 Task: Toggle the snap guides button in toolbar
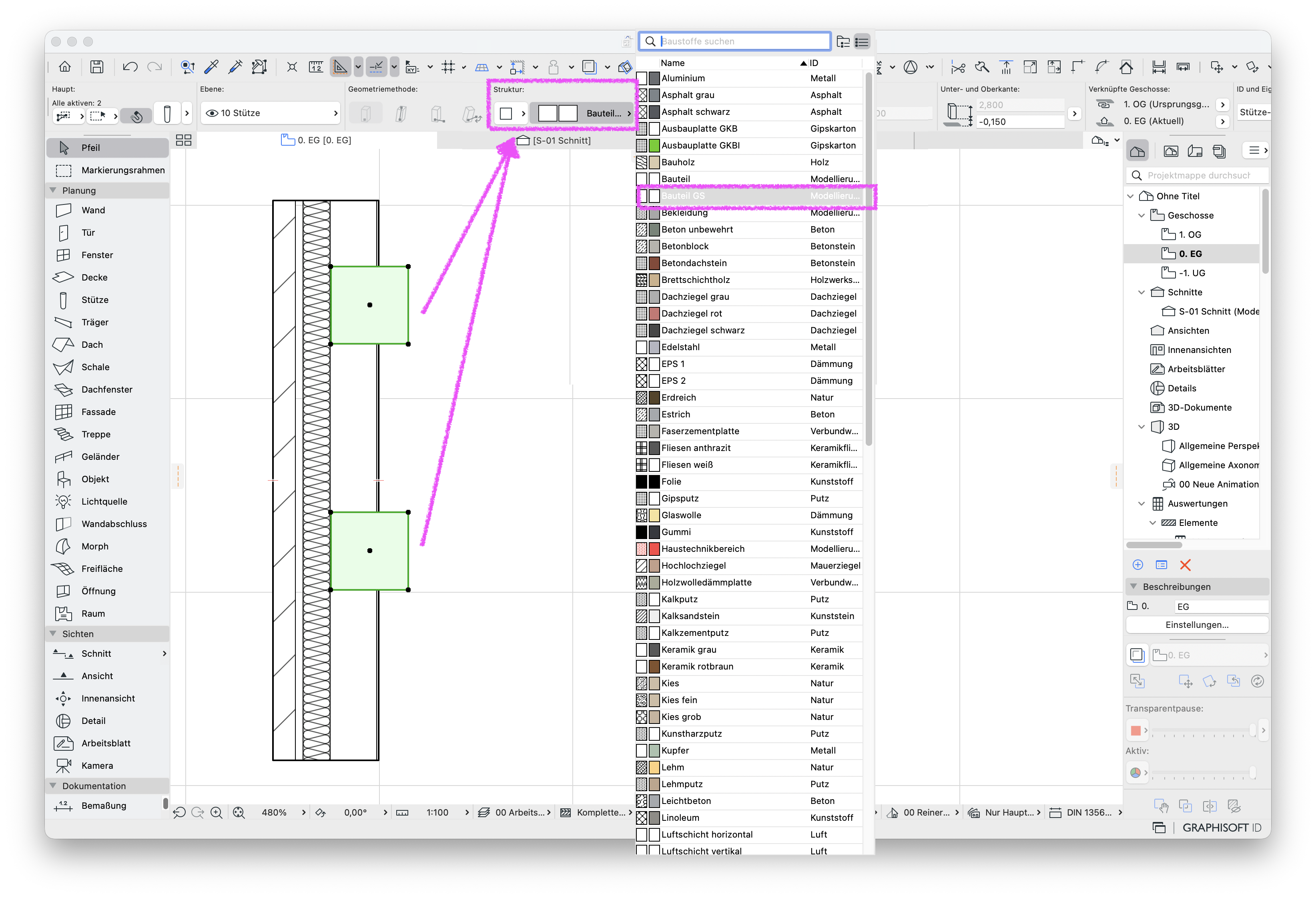376,67
